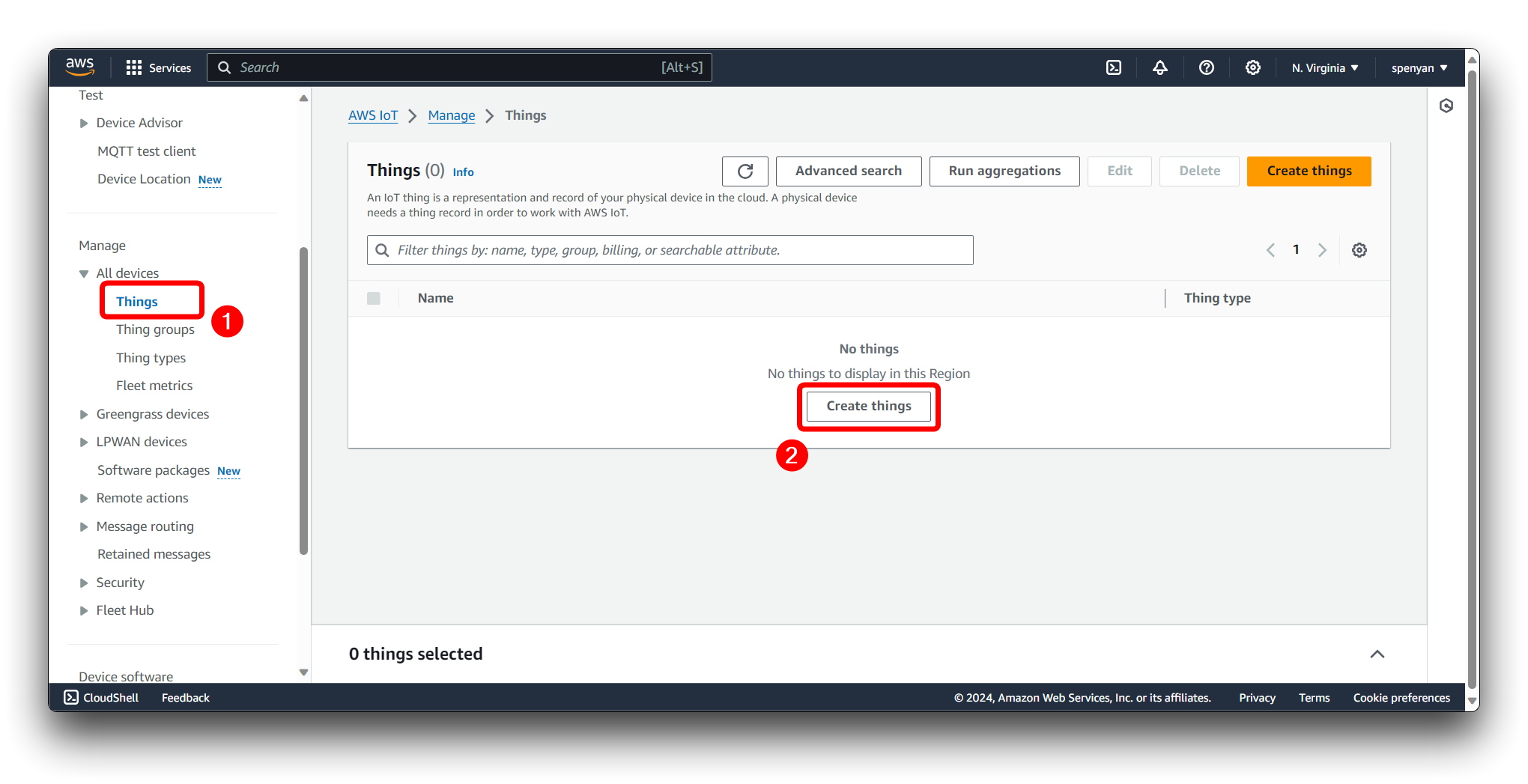Focus the top Search input field
Screen dimensions: 1528x784
pos(459,67)
